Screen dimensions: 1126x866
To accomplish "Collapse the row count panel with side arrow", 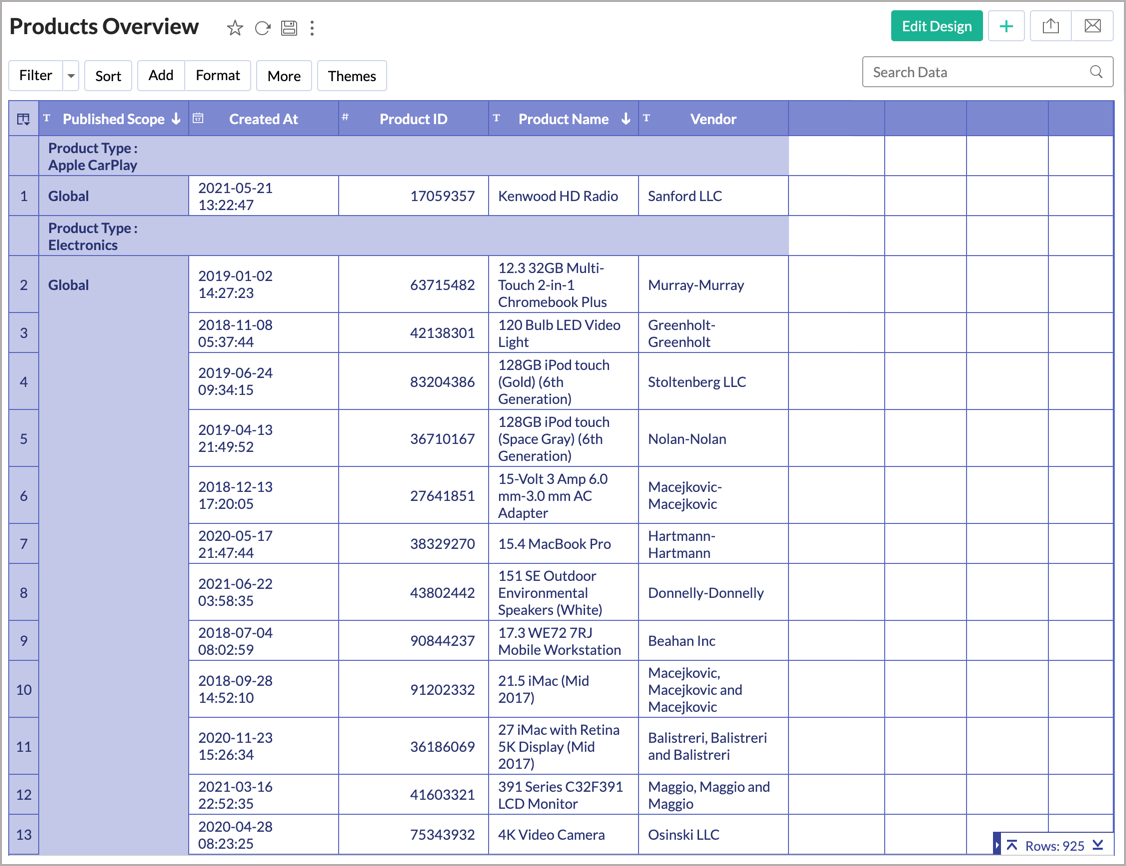I will [x=997, y=845].
